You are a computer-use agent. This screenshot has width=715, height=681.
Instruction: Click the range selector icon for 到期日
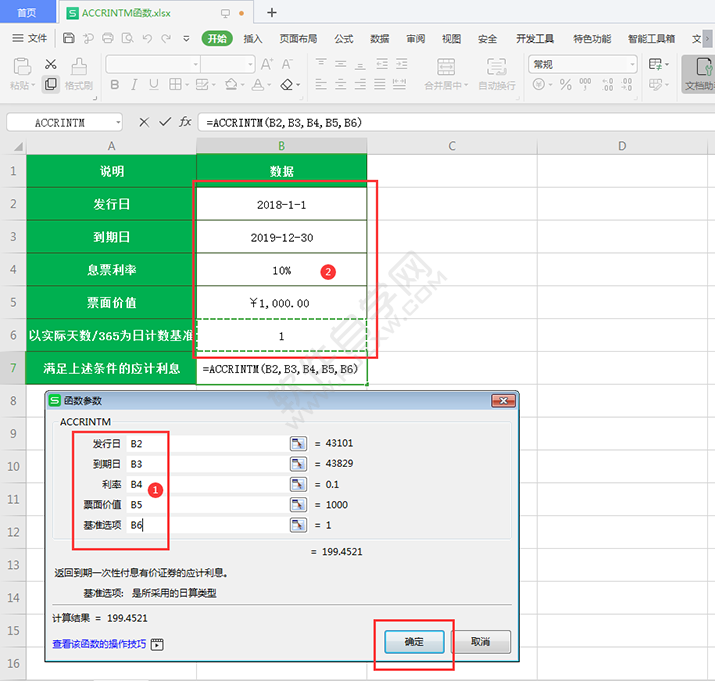(x=298, y=464)
